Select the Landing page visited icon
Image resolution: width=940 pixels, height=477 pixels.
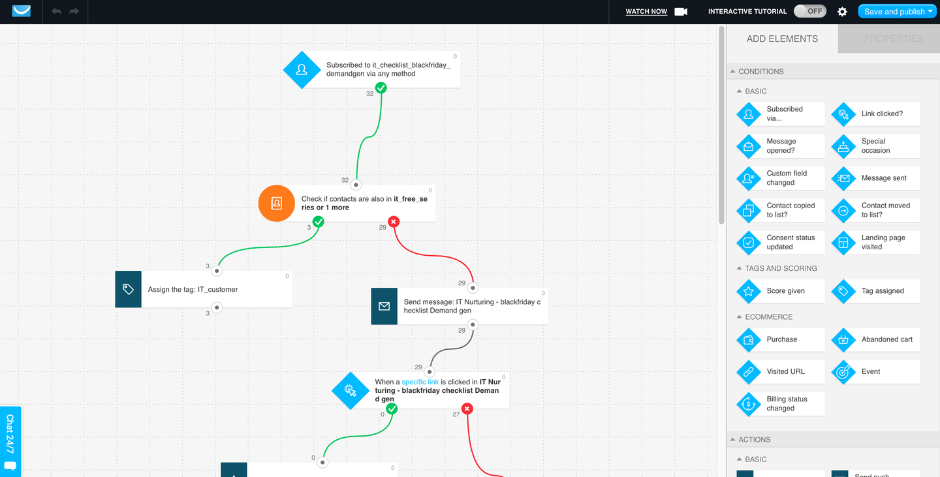(x=843, y=243)
